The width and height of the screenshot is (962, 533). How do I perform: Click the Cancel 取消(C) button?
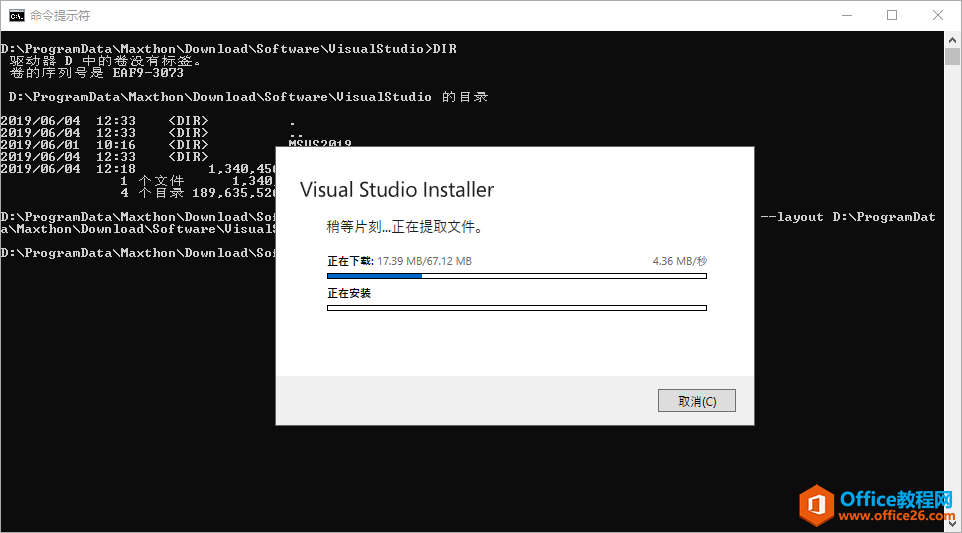[696, 401]
